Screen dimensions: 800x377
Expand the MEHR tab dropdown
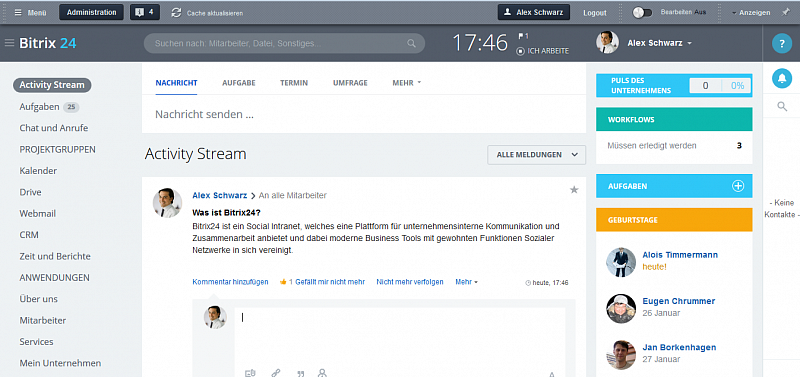(x=407, y=83)
